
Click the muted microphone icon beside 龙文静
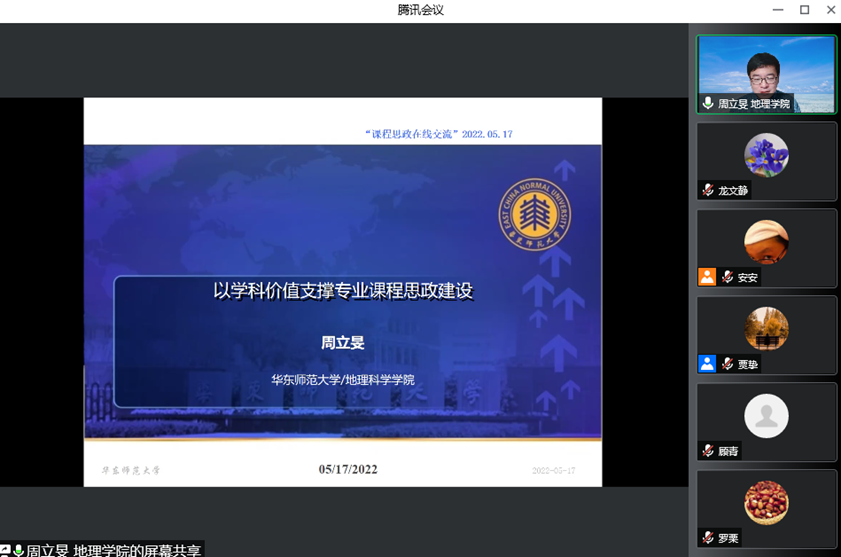point(708,191)
